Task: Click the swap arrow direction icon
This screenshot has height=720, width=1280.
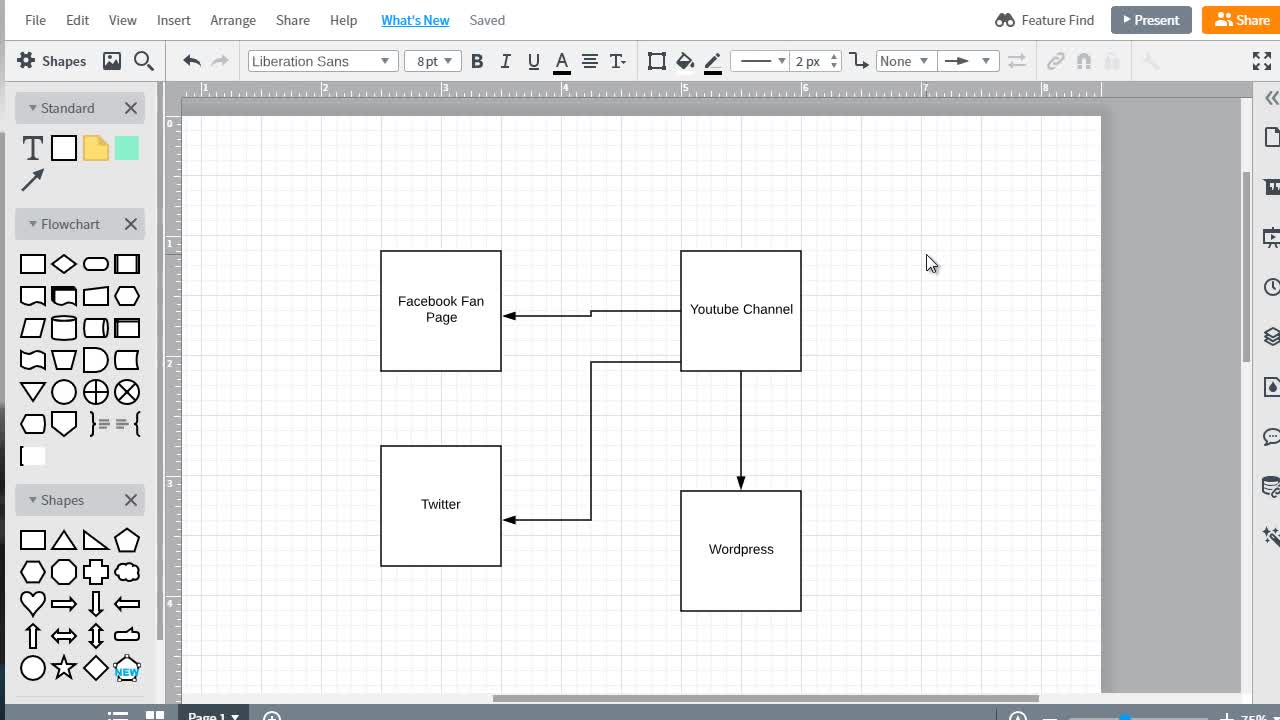Action: coord(1017,61)
